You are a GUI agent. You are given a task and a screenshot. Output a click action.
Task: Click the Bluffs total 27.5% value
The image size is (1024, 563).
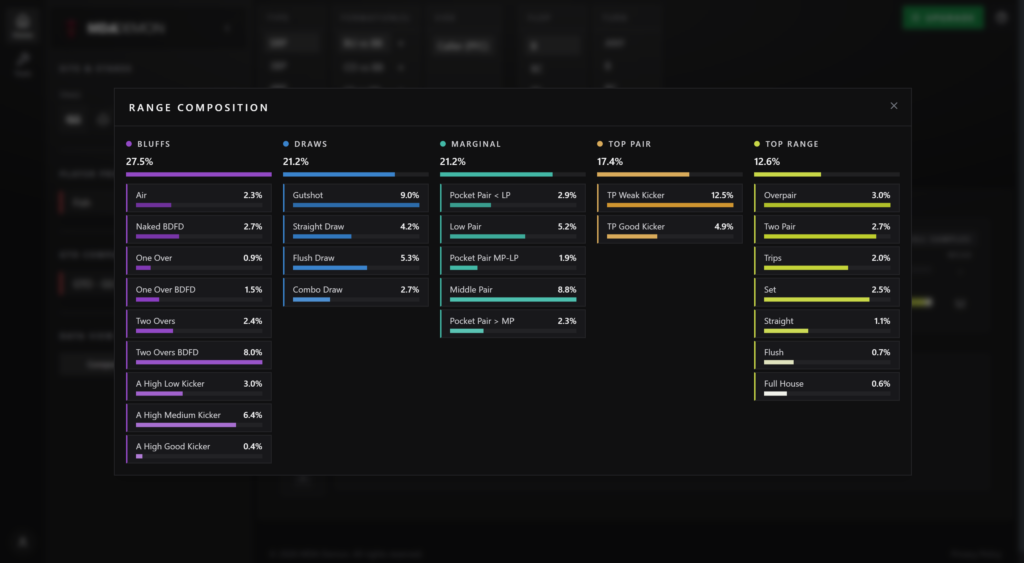pos(139,161)
